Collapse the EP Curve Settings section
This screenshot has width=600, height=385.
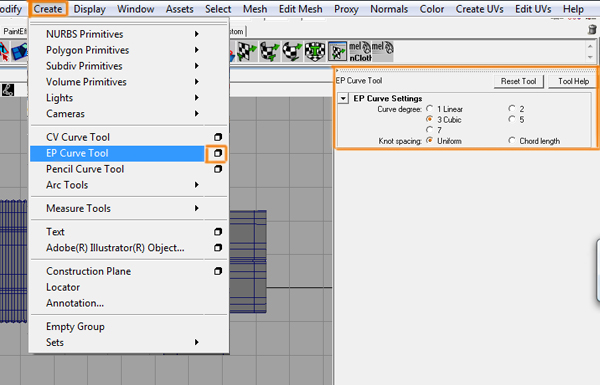[343, 99]
